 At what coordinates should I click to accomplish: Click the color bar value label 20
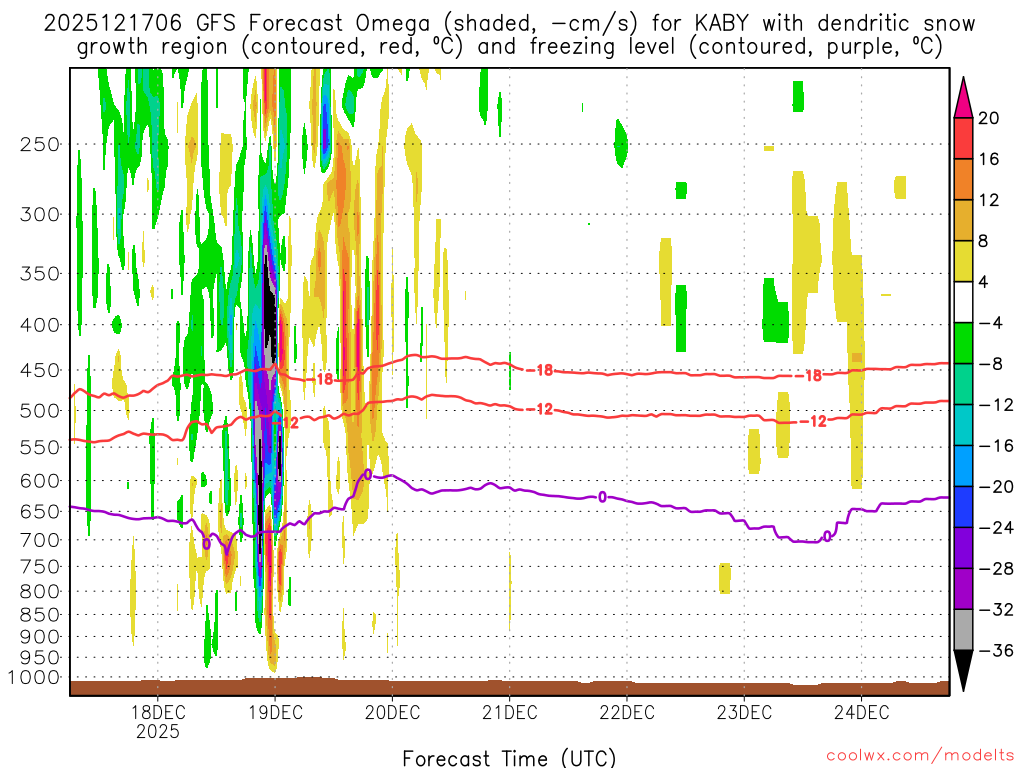pos(989,118)
